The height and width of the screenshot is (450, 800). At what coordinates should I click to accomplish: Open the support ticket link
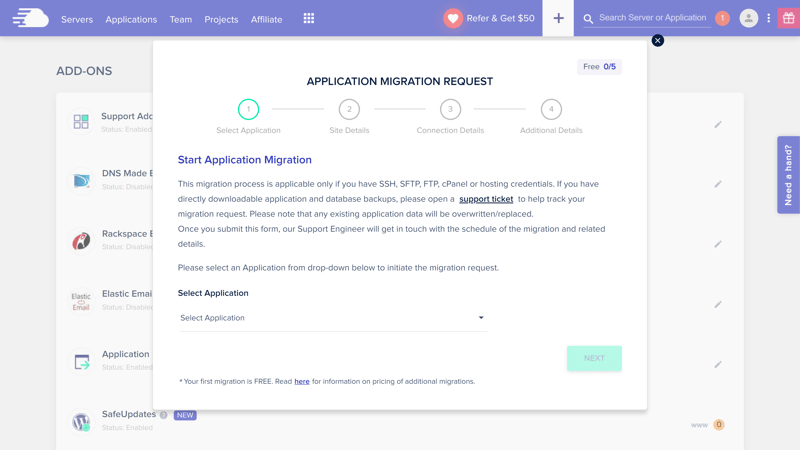pyautogui.click(x=486, y=199)
